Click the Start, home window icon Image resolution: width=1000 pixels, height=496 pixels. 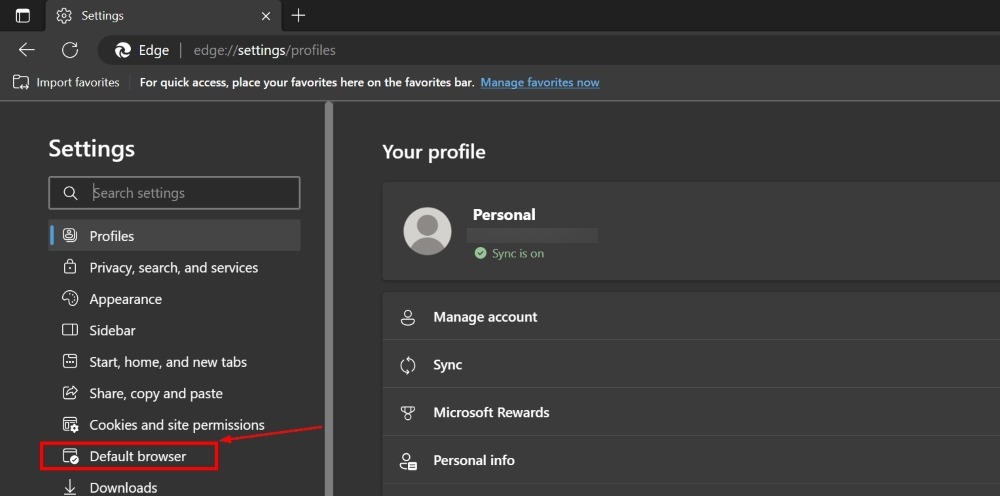pos(70,361)
